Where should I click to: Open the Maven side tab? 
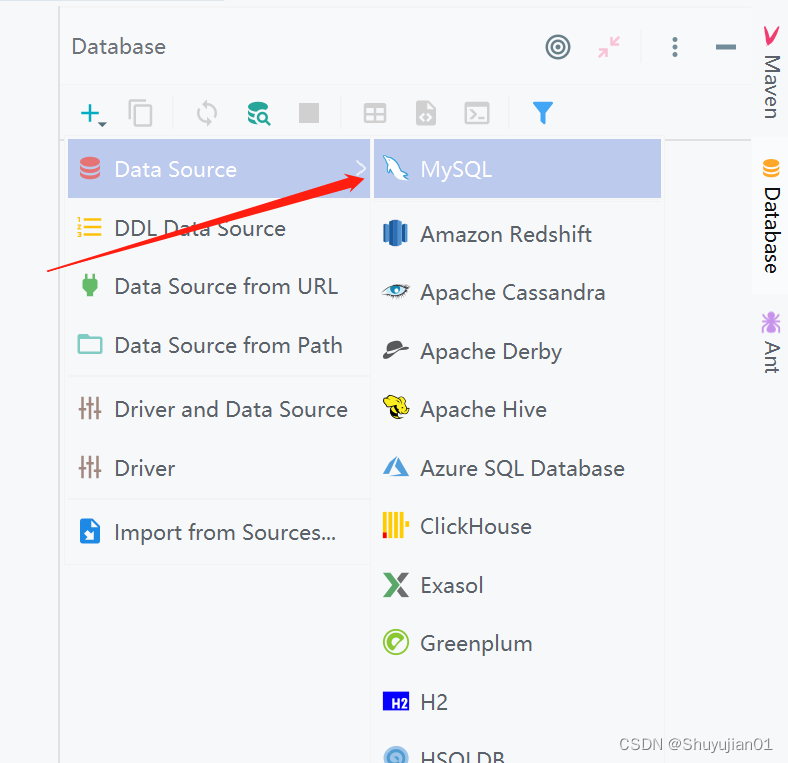tap(771, 72)
